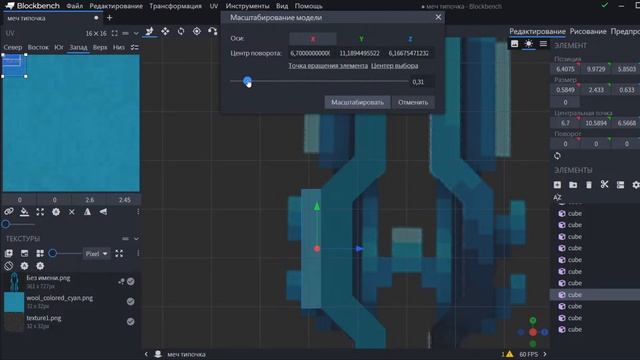Click the UV rotate gear icon
The width and height of the screenshot is (640, 360).
[x=56, y=212]
